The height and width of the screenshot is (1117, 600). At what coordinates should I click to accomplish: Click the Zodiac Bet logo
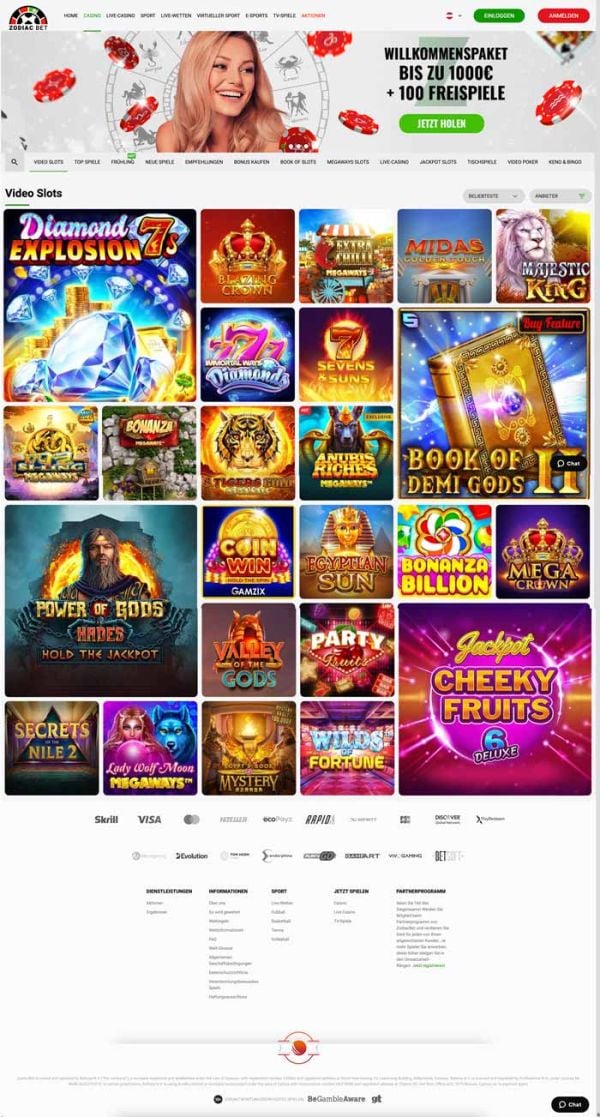[x=28, y=16]
